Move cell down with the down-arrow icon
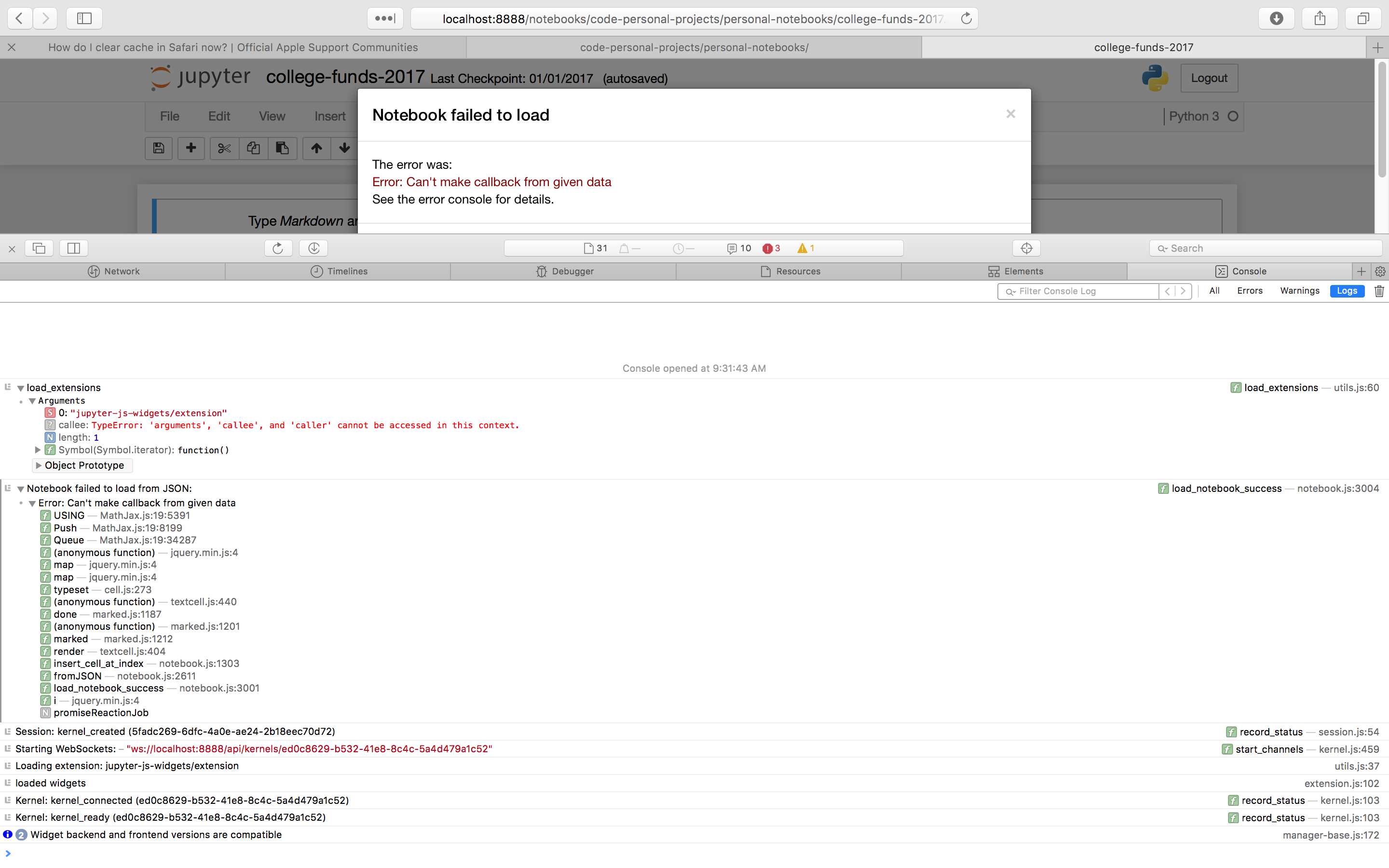Viewport: 1389px width, 868px height. pos(344,148)
